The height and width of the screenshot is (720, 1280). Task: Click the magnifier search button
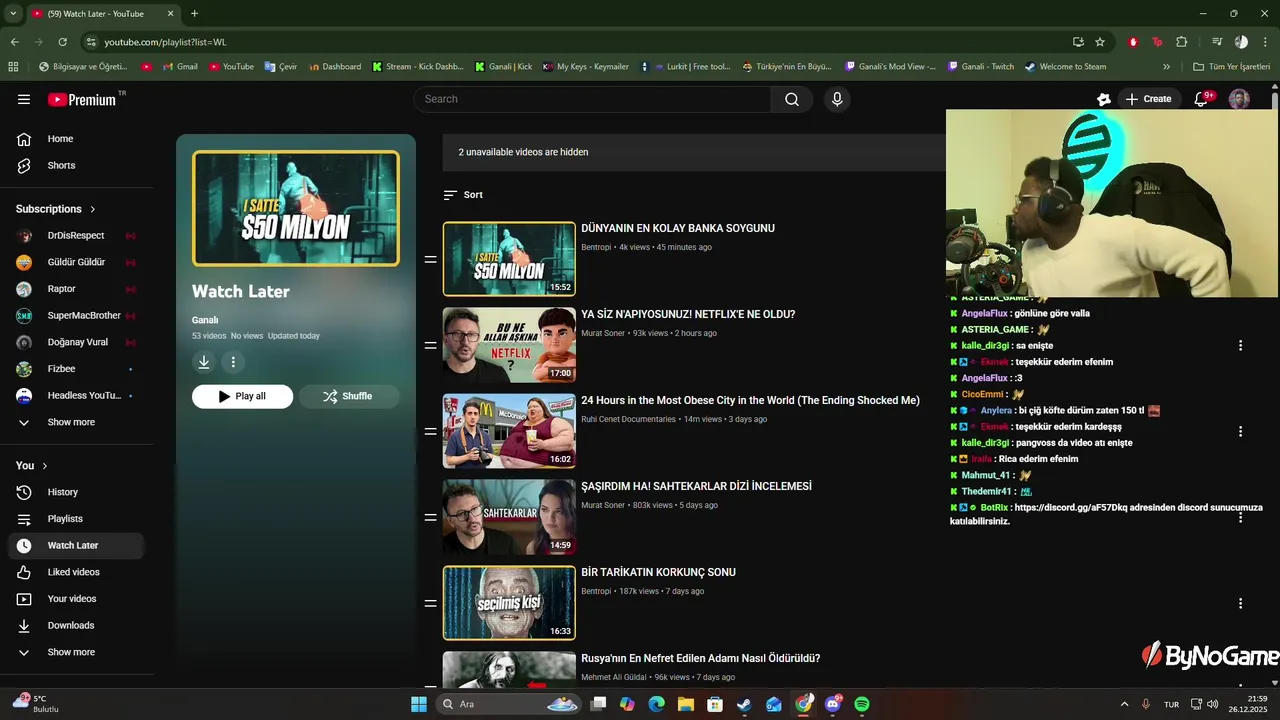[x=792, y=99]
